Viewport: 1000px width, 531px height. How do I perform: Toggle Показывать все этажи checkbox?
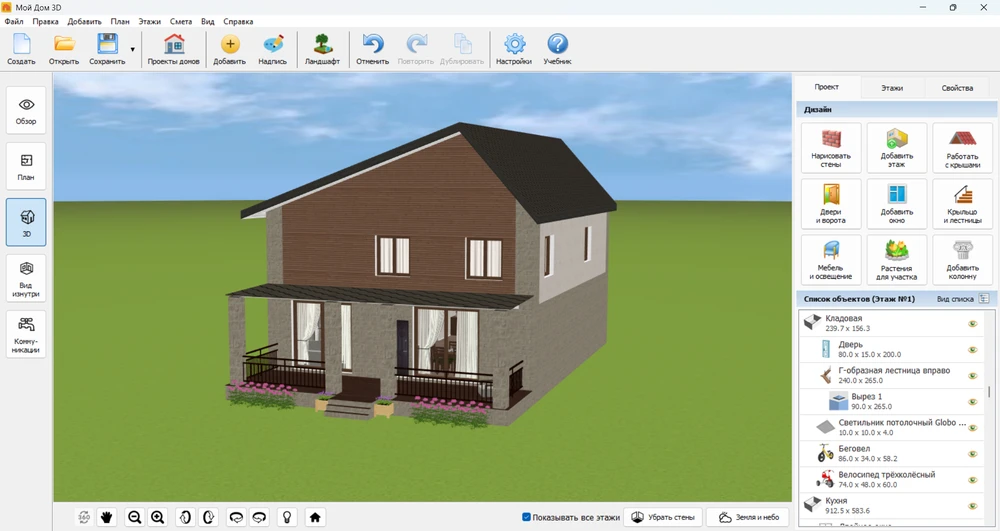pyautogui.click(x=527, y=517)
